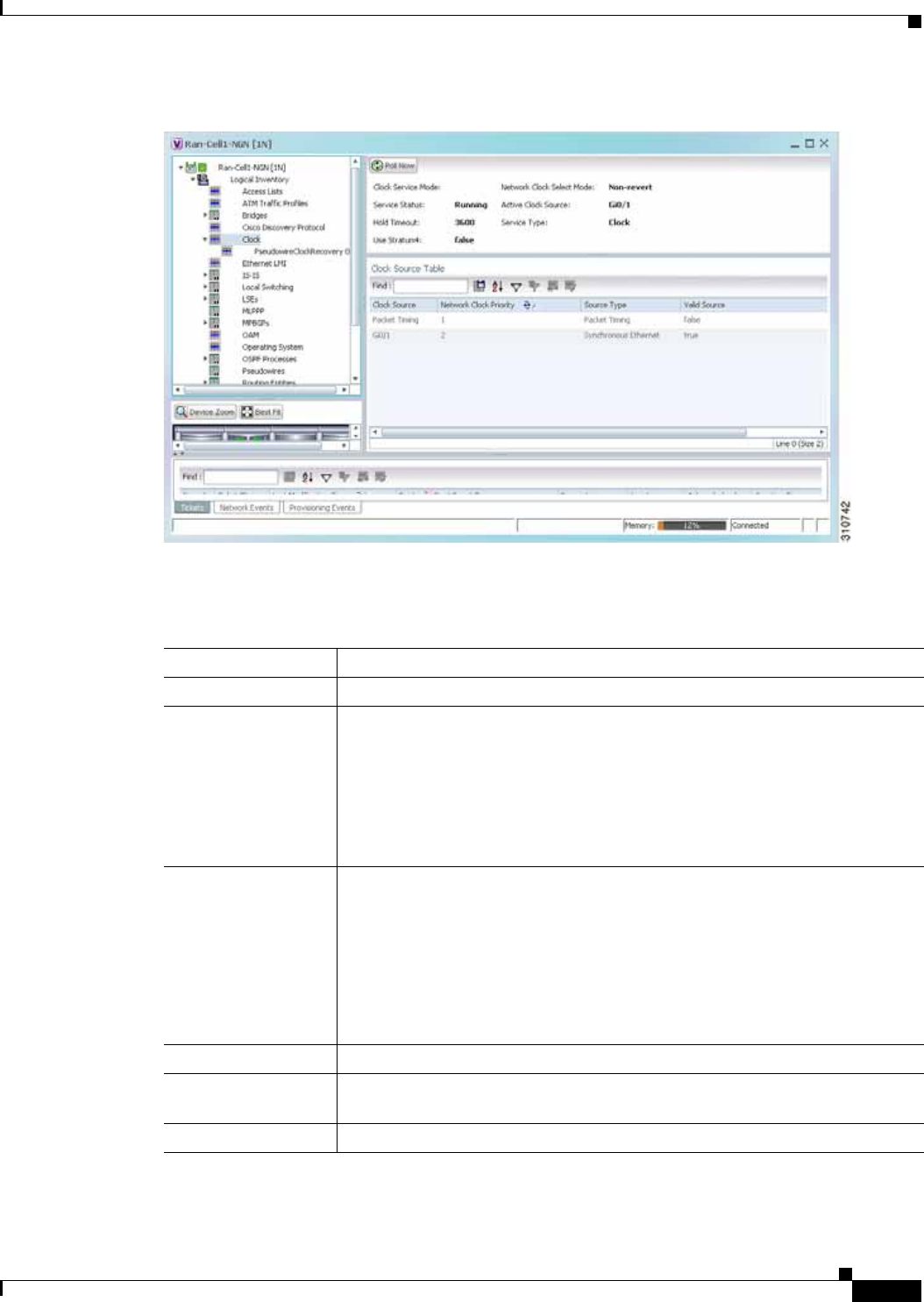Select the Gi0/1 clock source row

598,336
